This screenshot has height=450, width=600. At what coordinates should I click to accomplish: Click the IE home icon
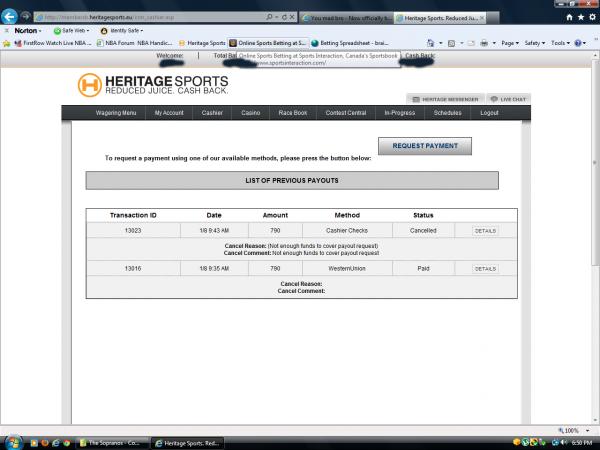pyautogui.click(x=571, y=17)
